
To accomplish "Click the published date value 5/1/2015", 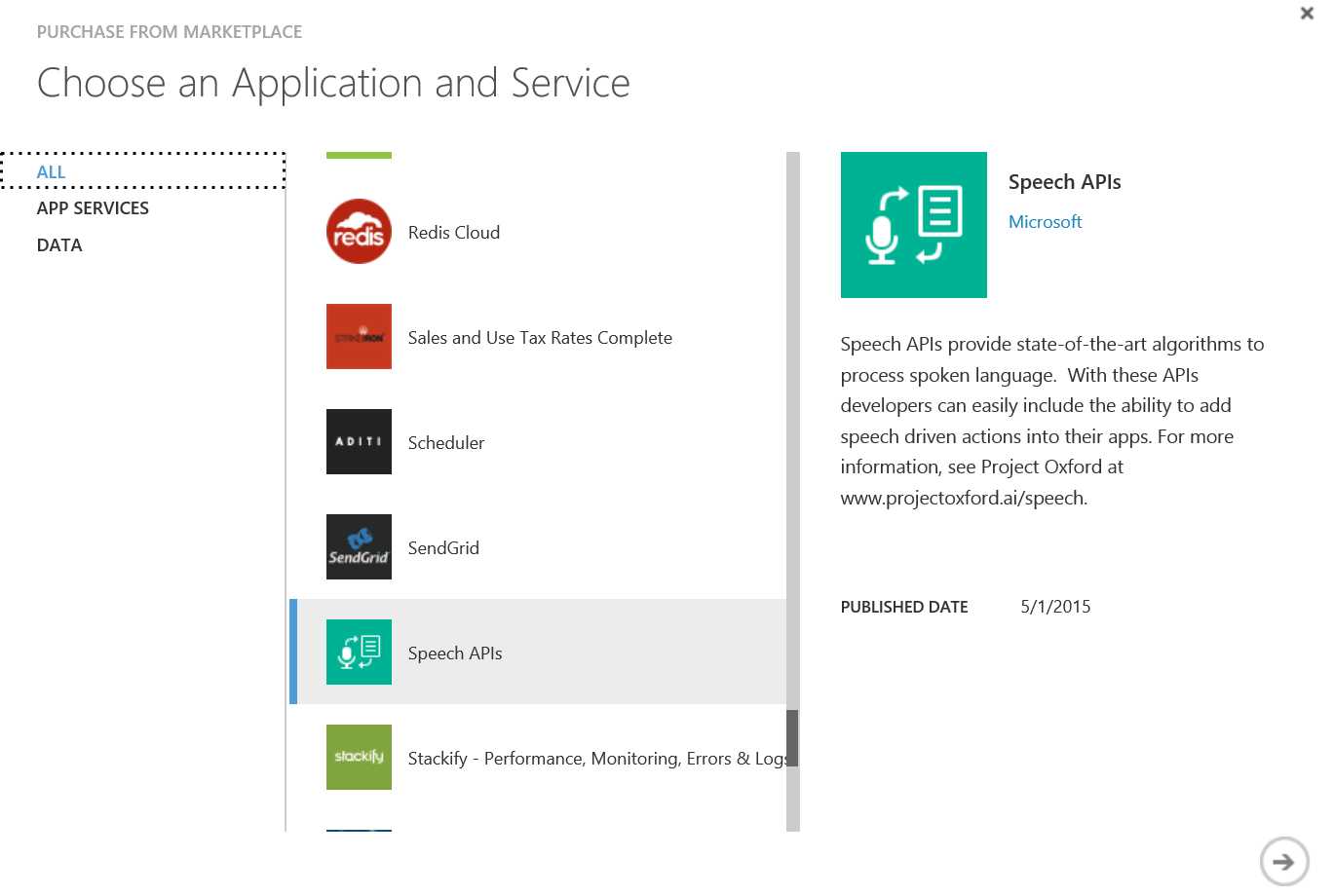I will click(1055, 607).
